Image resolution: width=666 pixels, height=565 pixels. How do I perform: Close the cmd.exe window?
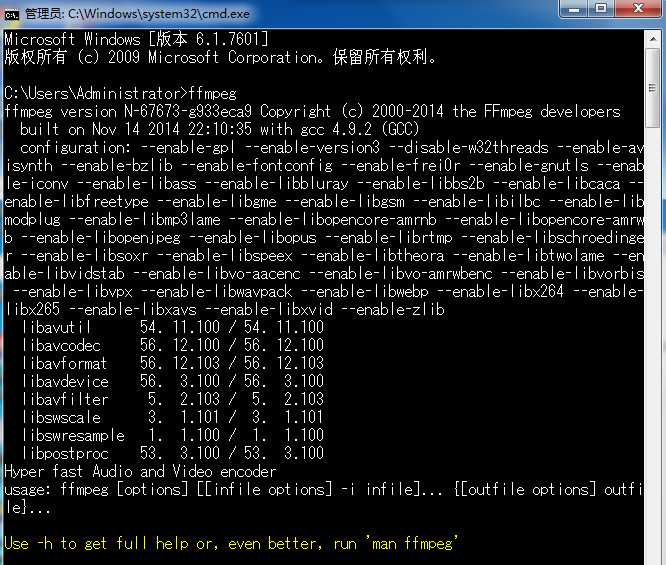pos(638,9)
